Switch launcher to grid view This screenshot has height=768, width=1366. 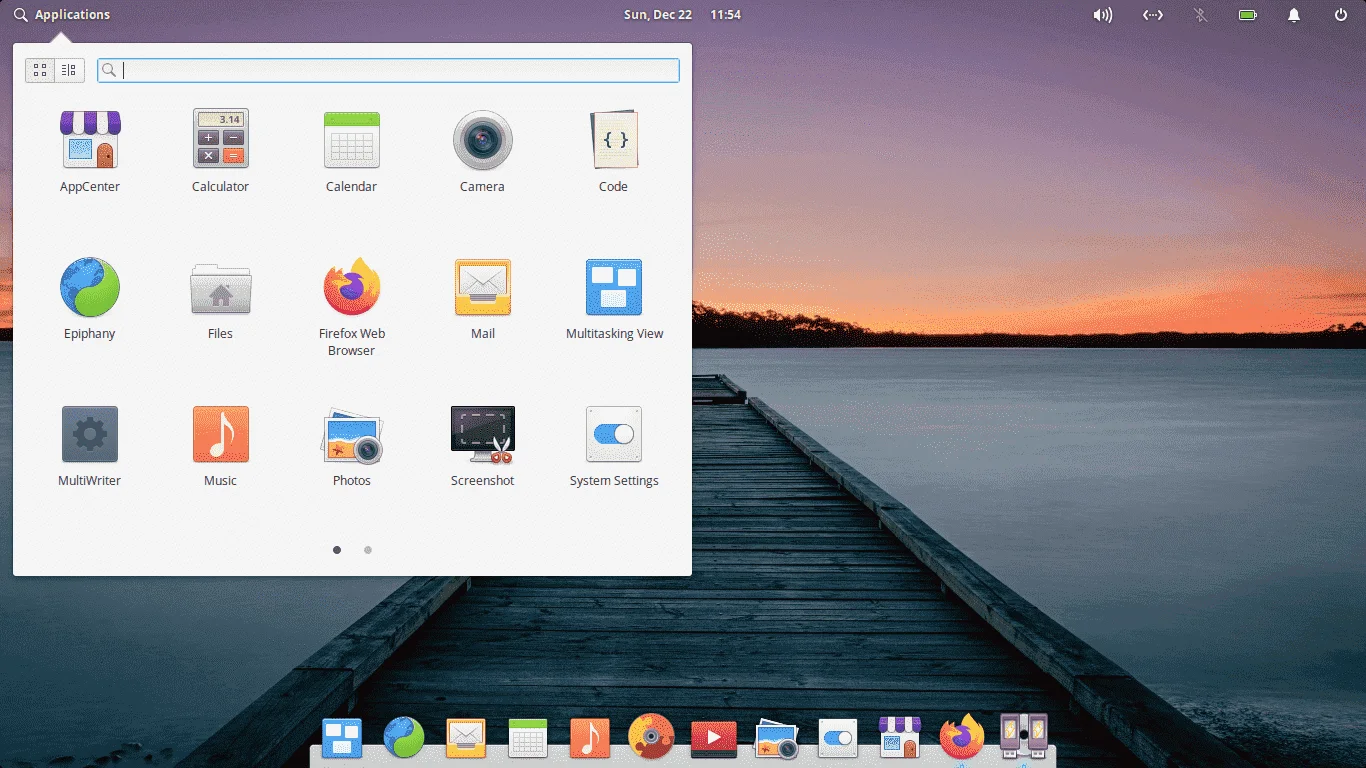(40, 70)
